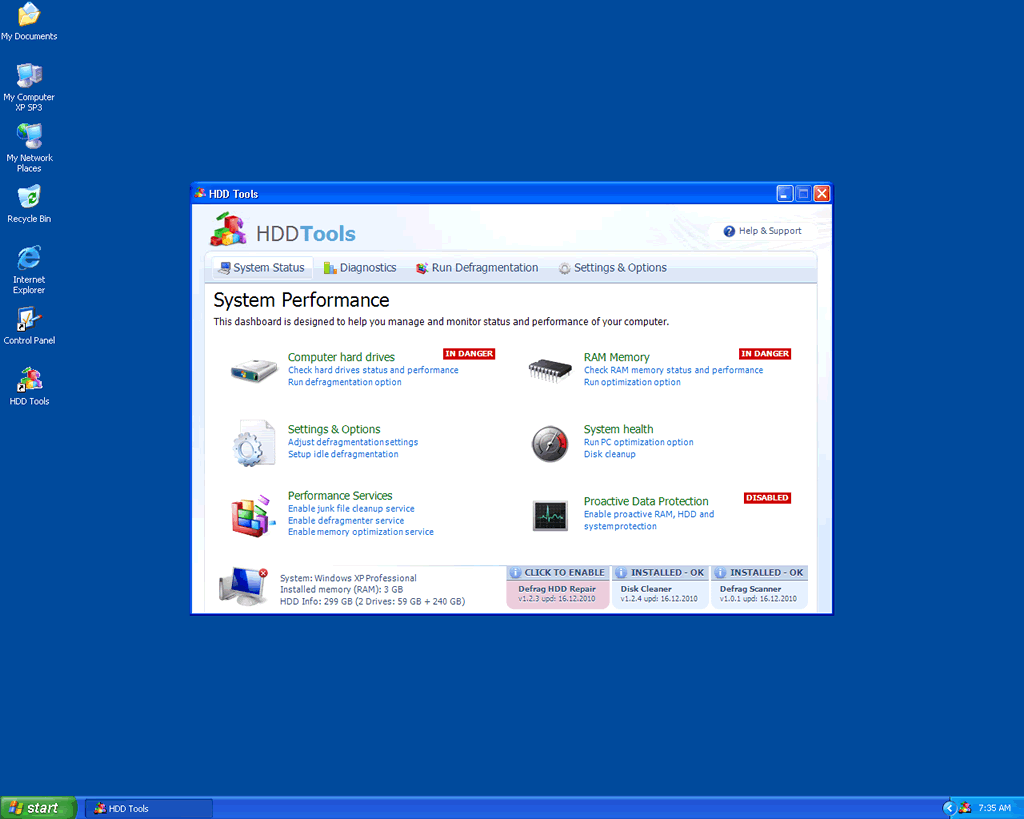Screen dimensions: 1024x819
Task: Click the RAM memory chip icon
Action: click(x=550, y=370)
